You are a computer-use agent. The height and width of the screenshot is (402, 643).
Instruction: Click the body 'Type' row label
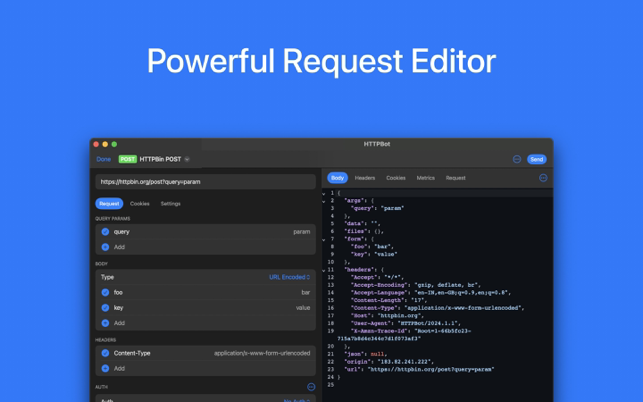coord(107,277)
